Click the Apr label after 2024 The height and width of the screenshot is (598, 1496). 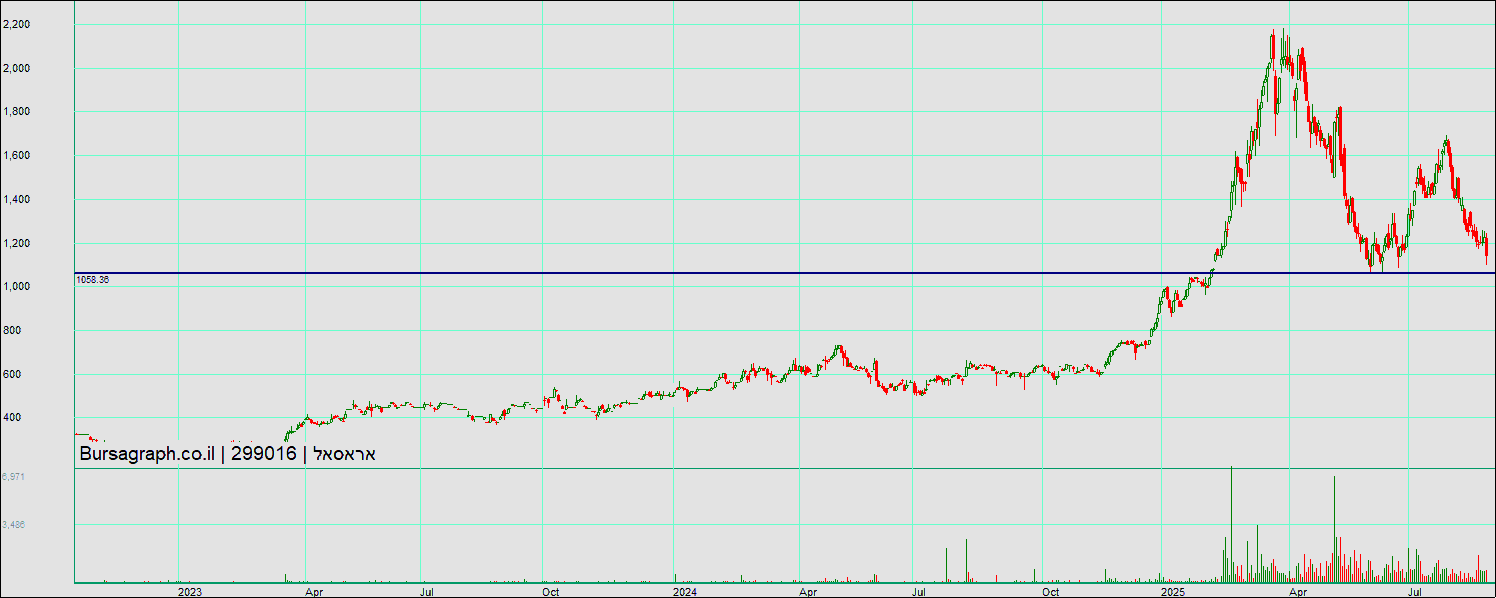tap(806, 592)
